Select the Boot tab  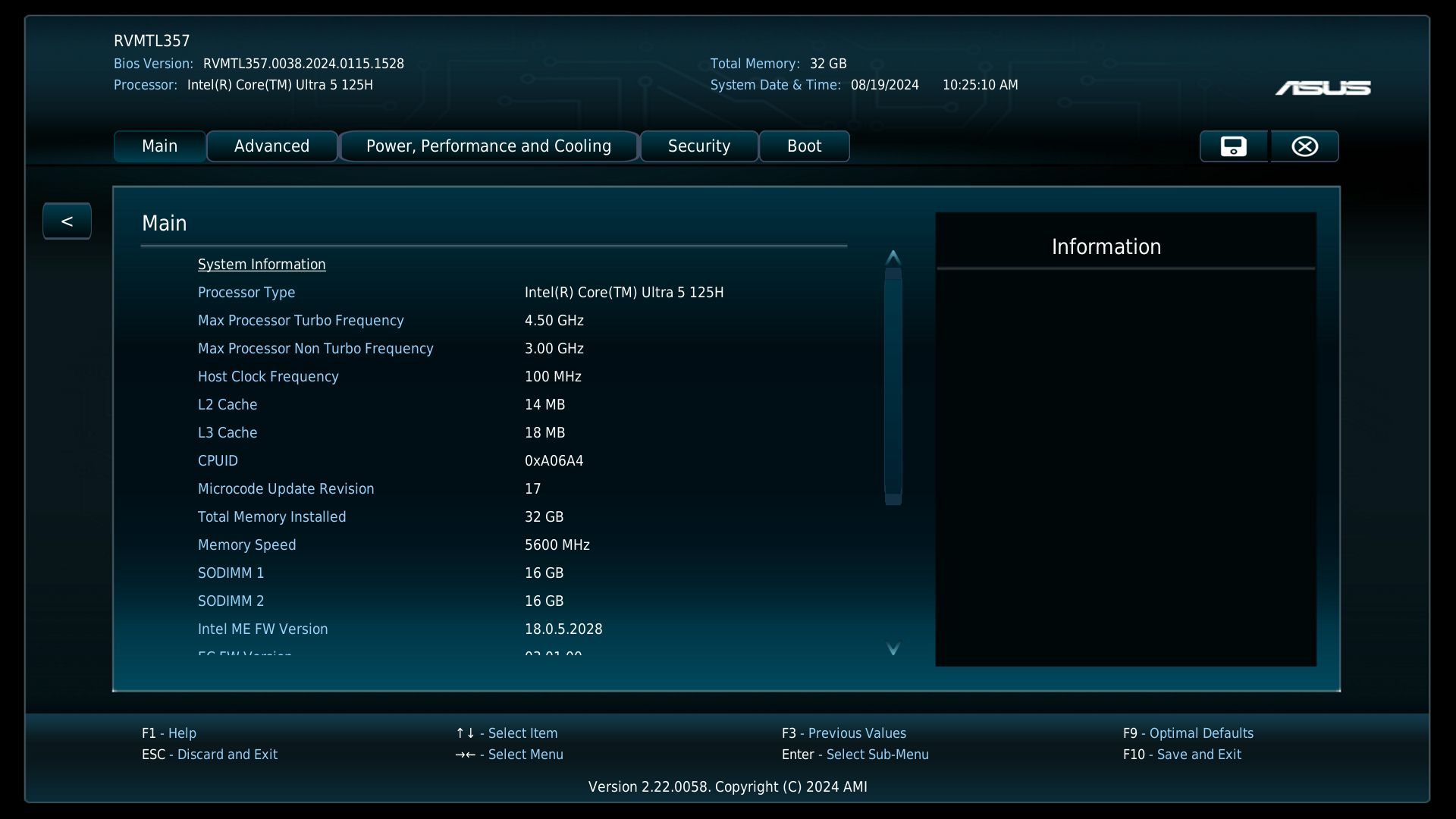(804, 146)
